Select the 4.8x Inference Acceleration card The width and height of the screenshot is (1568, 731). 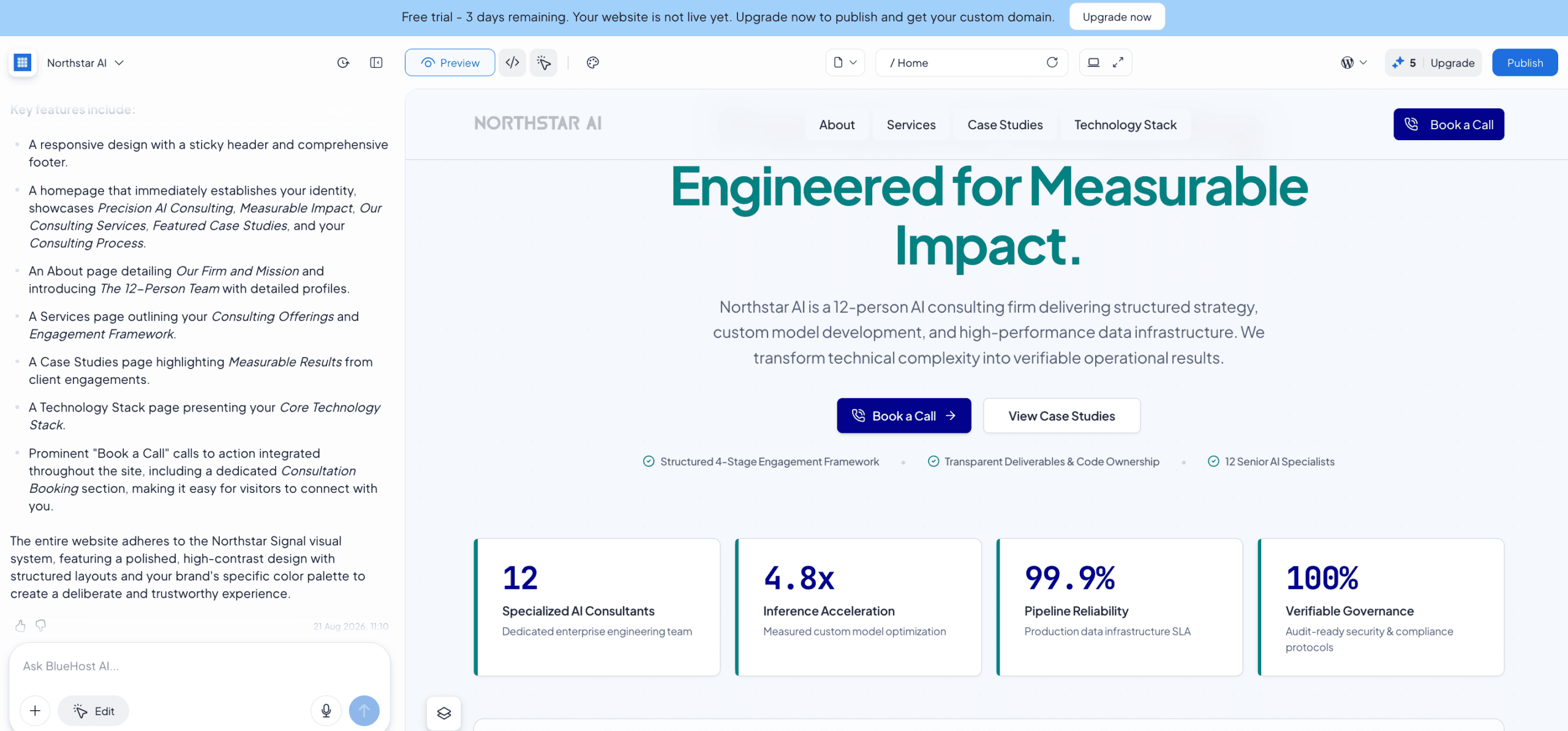pyautogui.click(x=858, y=607)
